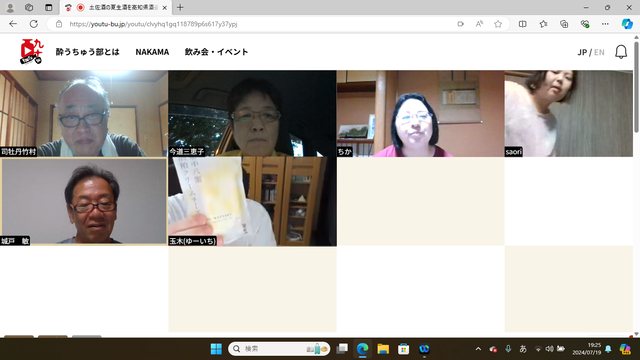Open browser settings and more menu
Image resolution: width=640 pixels, height=360 pixels.
(x=605, y=24)
